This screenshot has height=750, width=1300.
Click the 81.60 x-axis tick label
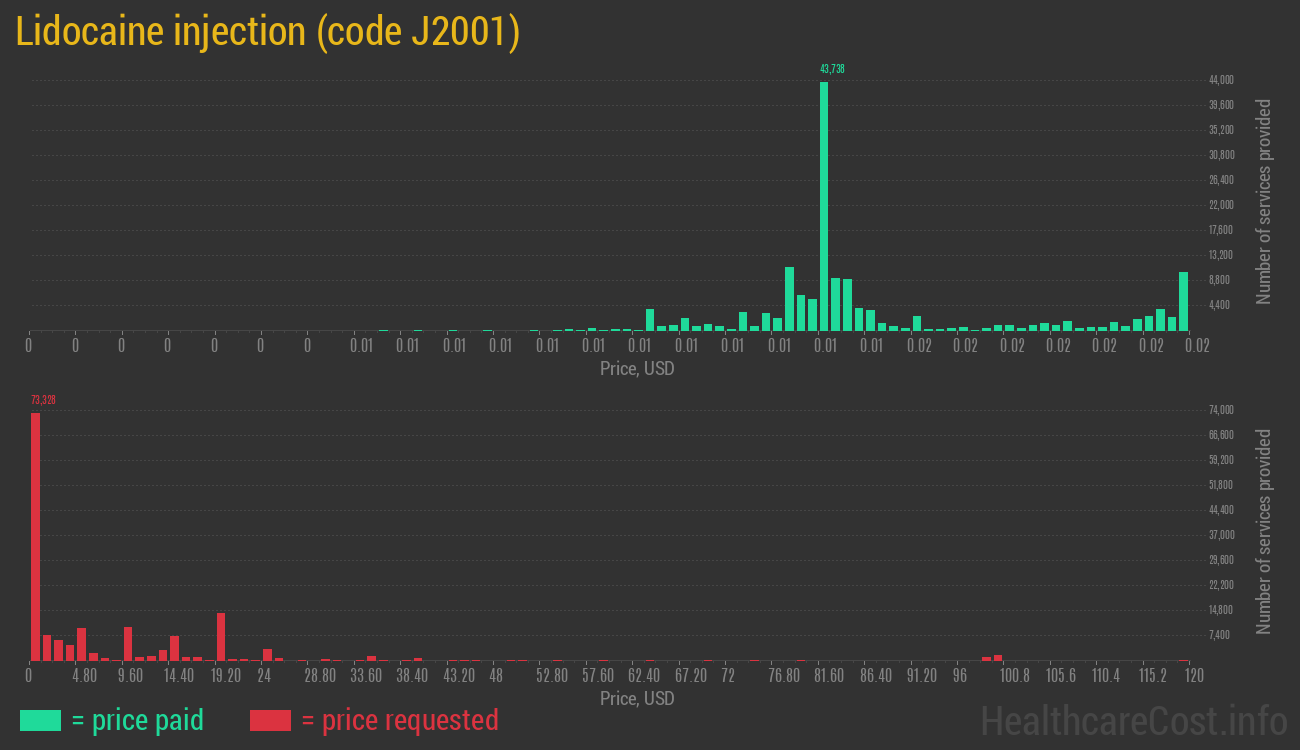[828, 676]
